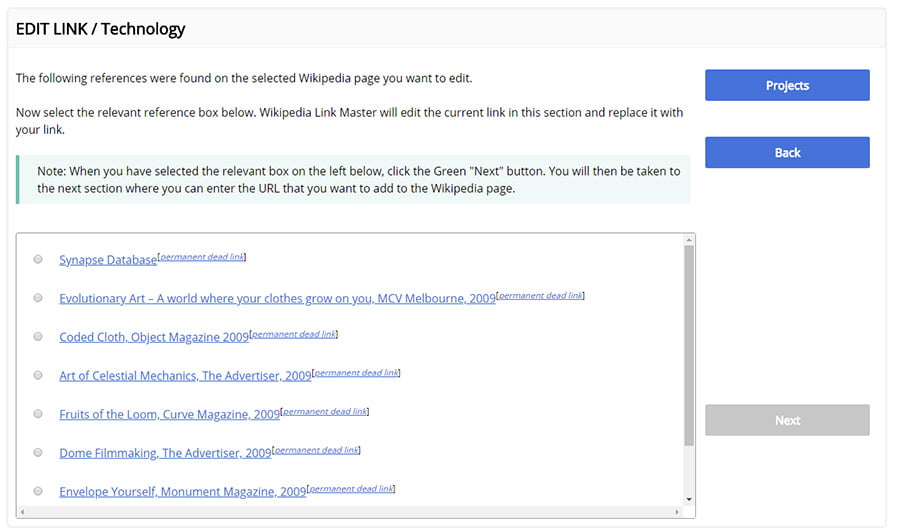Click permanent dead link tag after Coded Cloth

tap(294, 334)
